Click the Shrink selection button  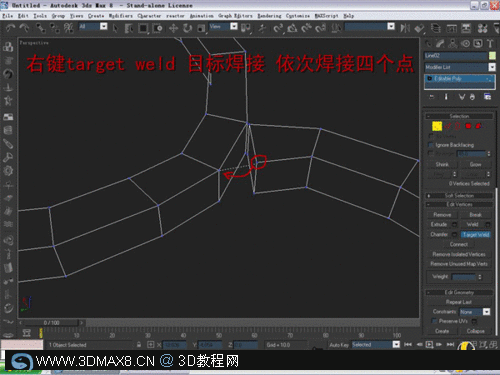pyautogui.click(x=442, y=164)
